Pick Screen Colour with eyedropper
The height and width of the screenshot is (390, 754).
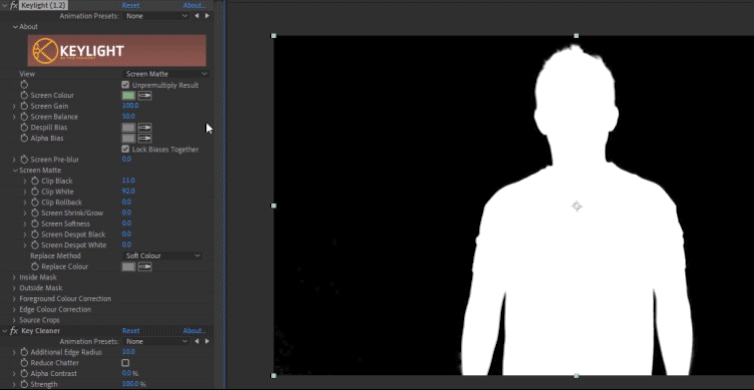click(145, 96)
